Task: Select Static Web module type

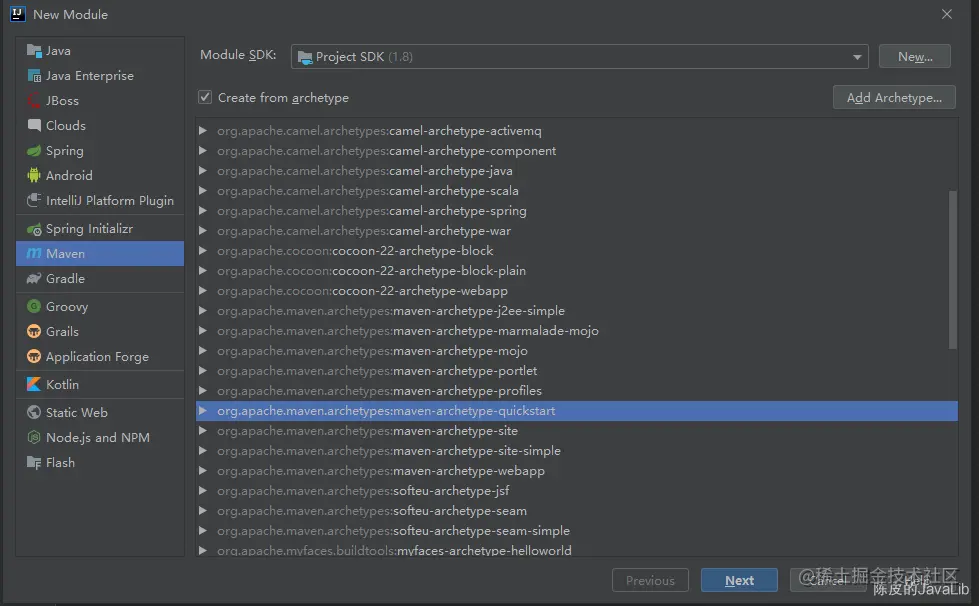Action: [x=100, y=413]
